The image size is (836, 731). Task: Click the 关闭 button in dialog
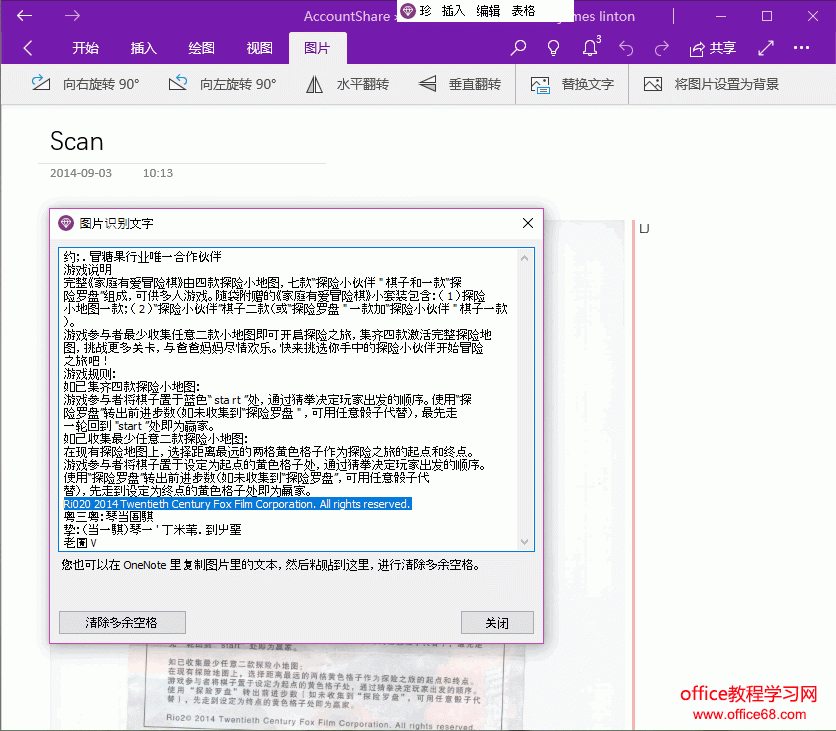click(x=497, y=622)
